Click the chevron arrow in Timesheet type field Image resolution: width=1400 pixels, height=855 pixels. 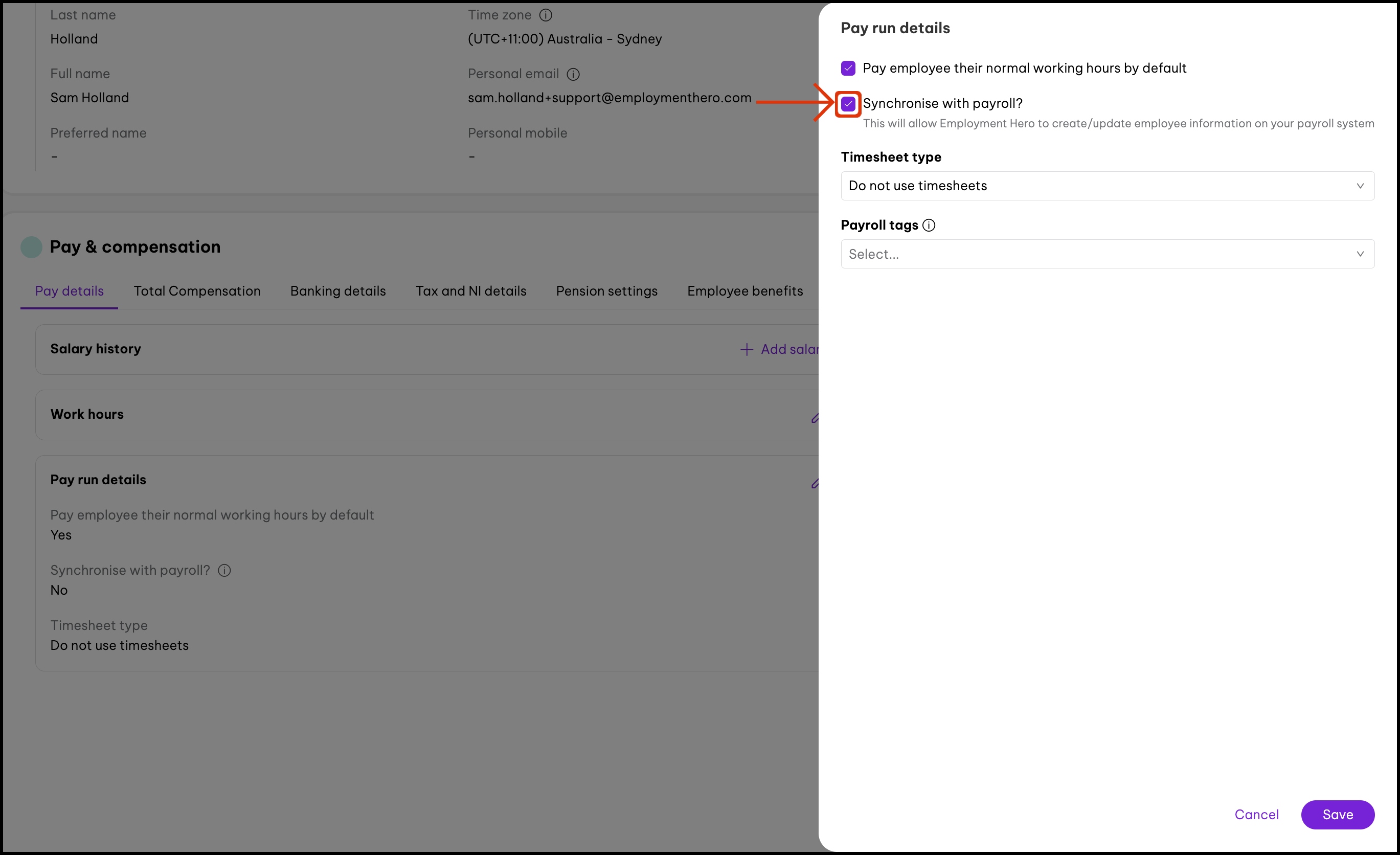pos(1360,186)
